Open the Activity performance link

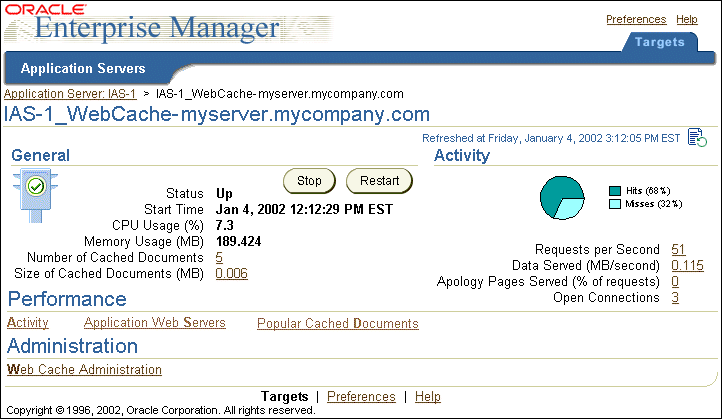click(28, 323)
